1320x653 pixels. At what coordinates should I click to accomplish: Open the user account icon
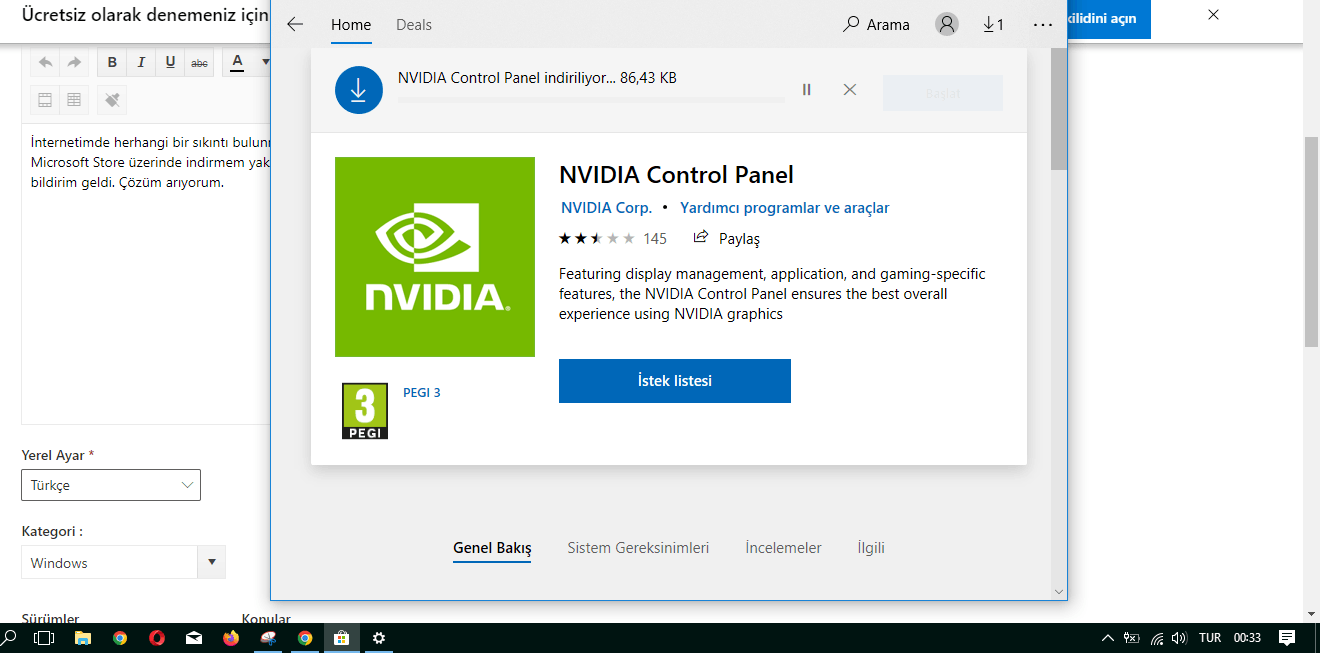(x=947, y=24)
